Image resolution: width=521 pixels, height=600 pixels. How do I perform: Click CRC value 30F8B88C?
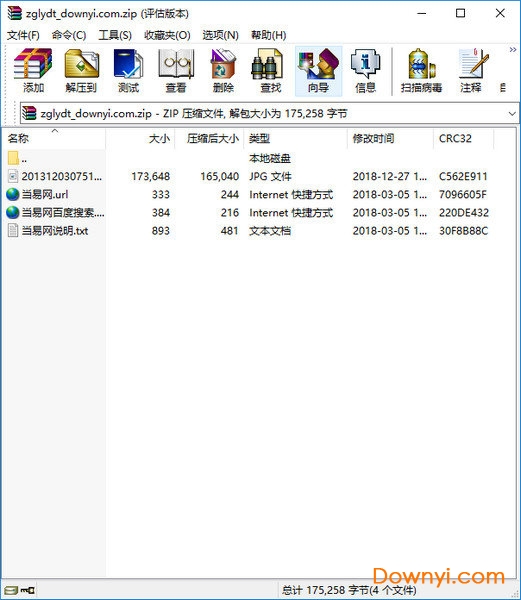tap(463, 231)
